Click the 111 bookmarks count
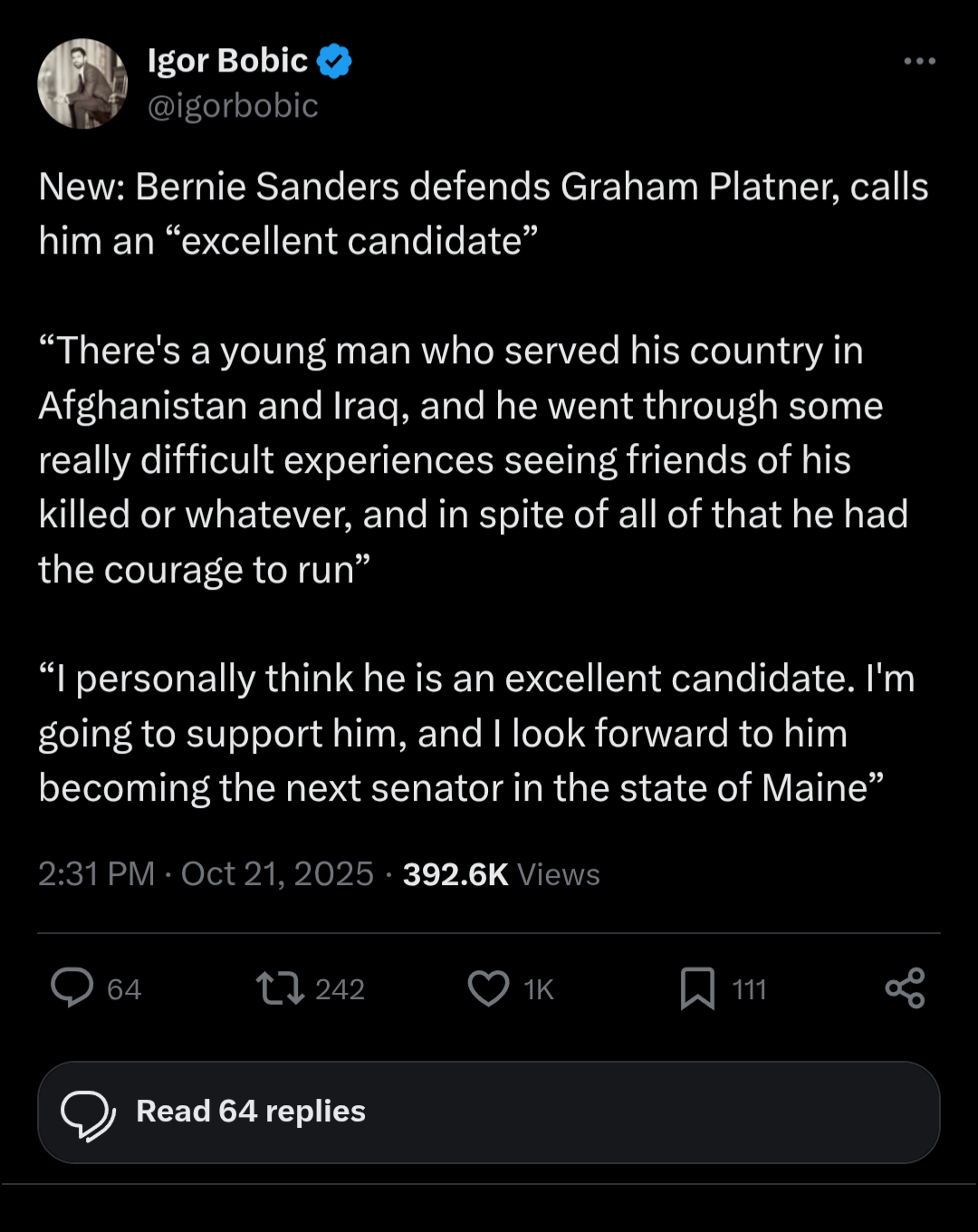This screenshot has width=978, height=1232. point(749,989)
